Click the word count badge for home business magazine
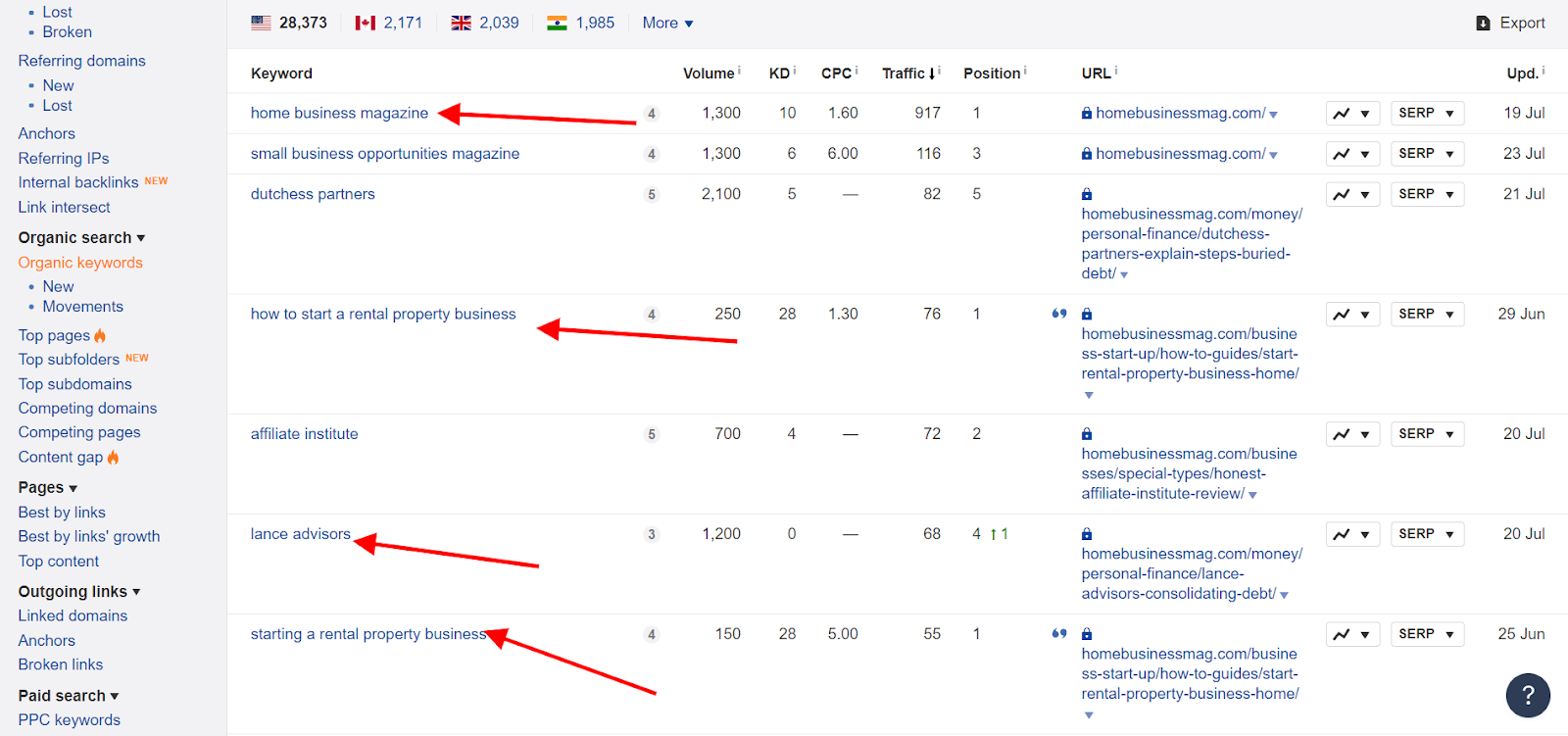 tap(652, 114)
